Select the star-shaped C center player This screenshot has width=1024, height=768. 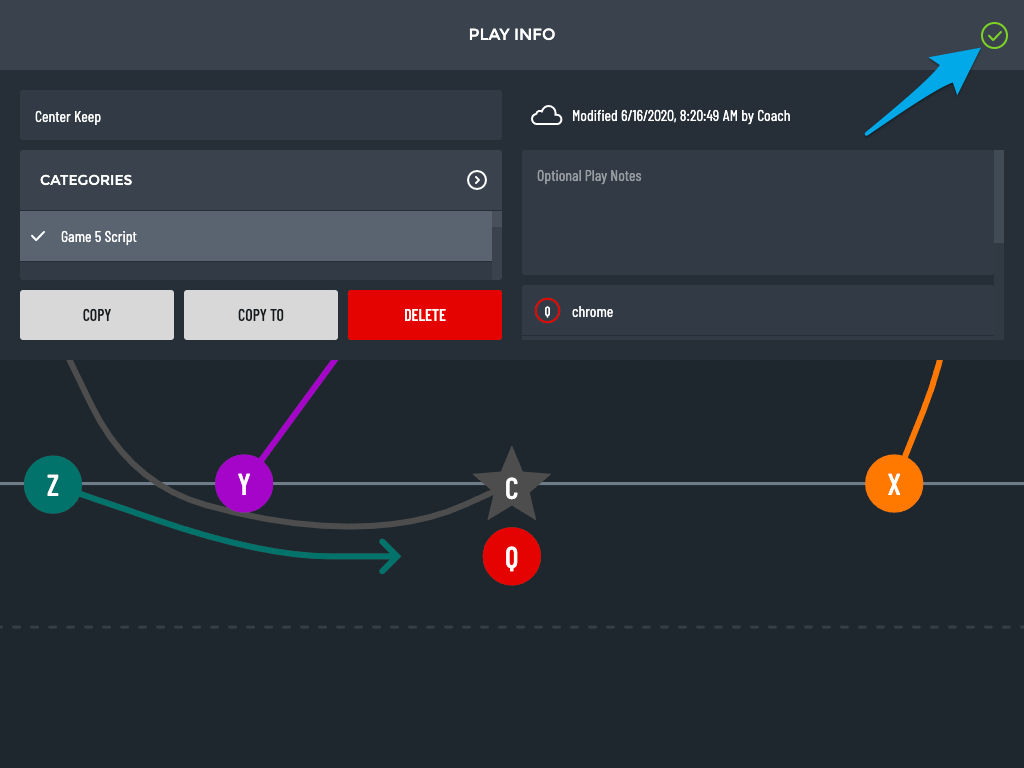[x=511, y=486]
